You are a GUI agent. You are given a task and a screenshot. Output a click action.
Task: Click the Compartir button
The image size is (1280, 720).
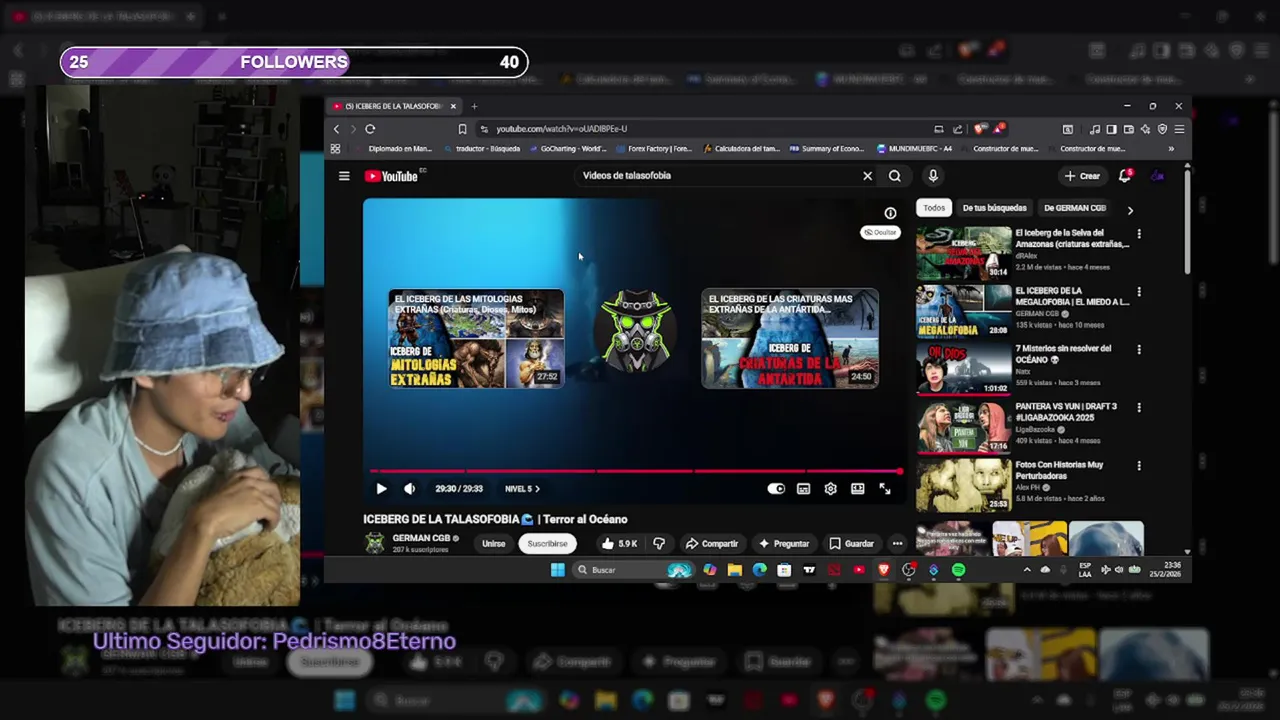tap(712, 544)
